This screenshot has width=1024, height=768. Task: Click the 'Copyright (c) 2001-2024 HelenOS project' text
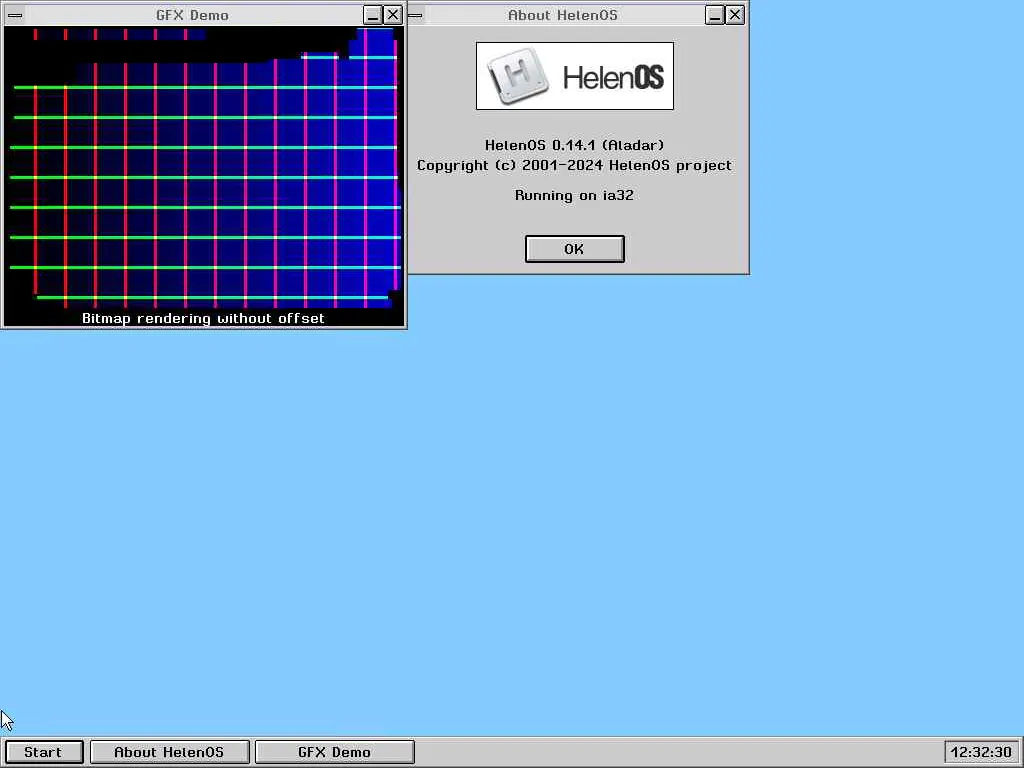(575, 165)
